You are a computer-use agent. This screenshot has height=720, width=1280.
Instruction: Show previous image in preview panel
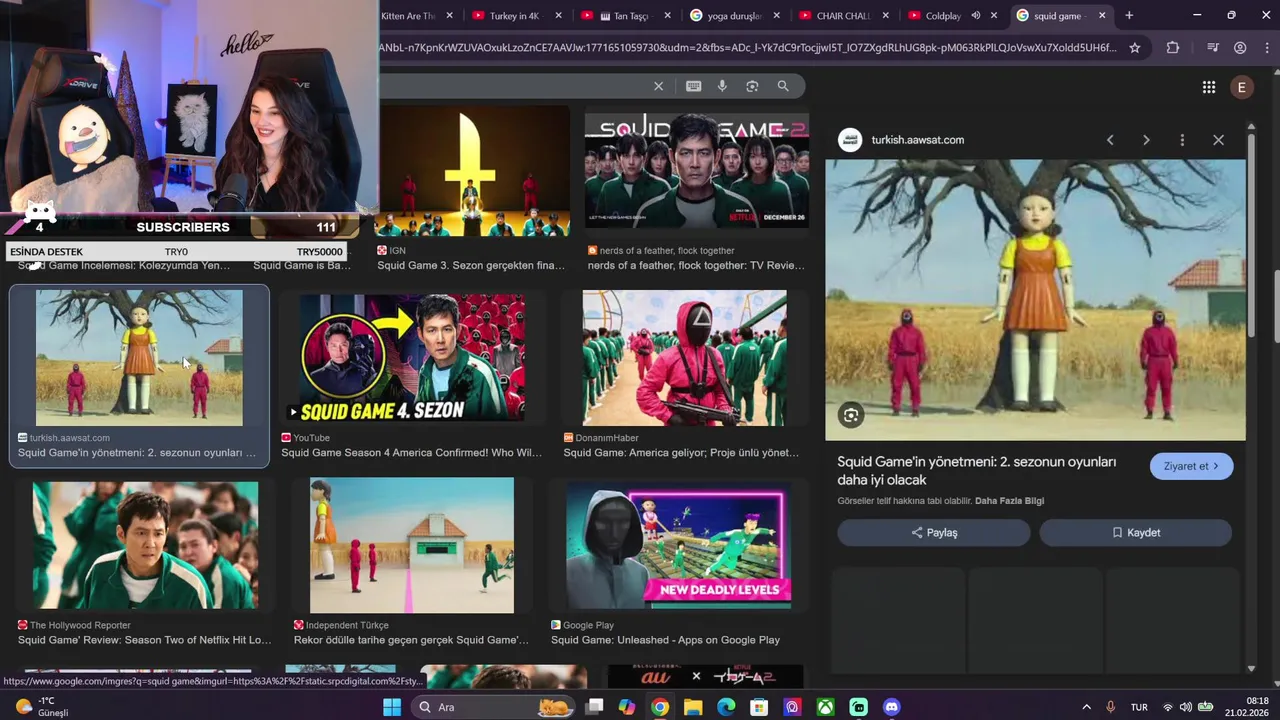click(1110, 140)
